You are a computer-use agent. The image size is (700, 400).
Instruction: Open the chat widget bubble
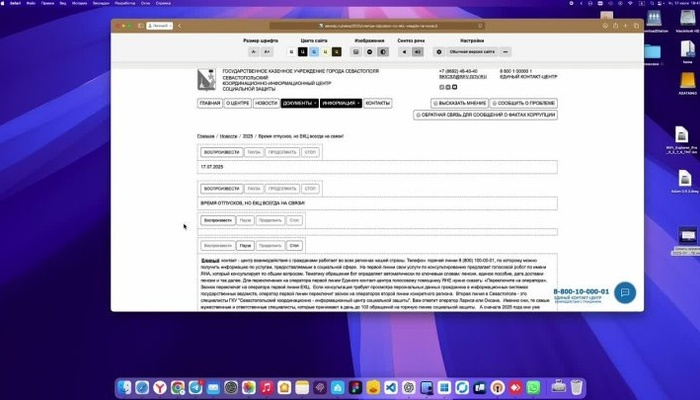click(625, 292)
